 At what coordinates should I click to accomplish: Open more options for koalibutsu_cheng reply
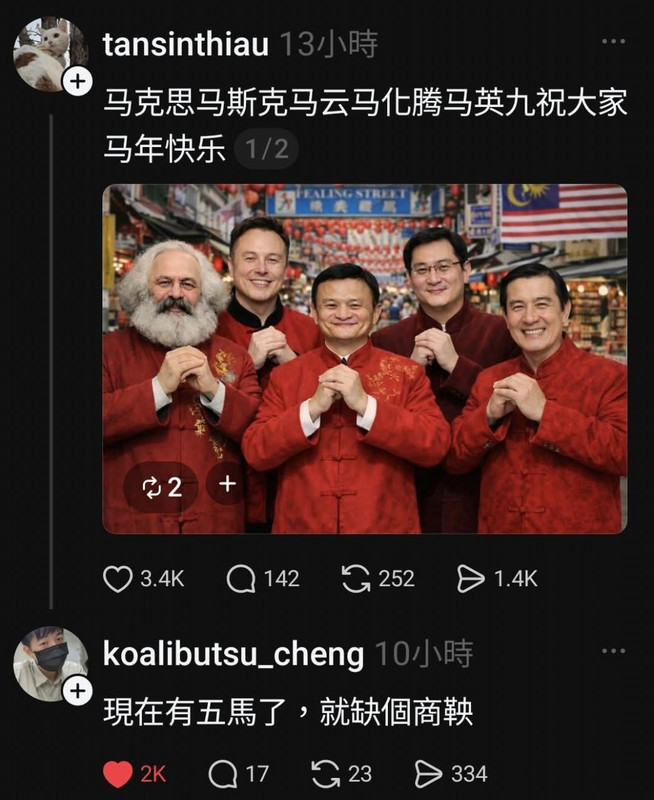(x=613, y=651)
